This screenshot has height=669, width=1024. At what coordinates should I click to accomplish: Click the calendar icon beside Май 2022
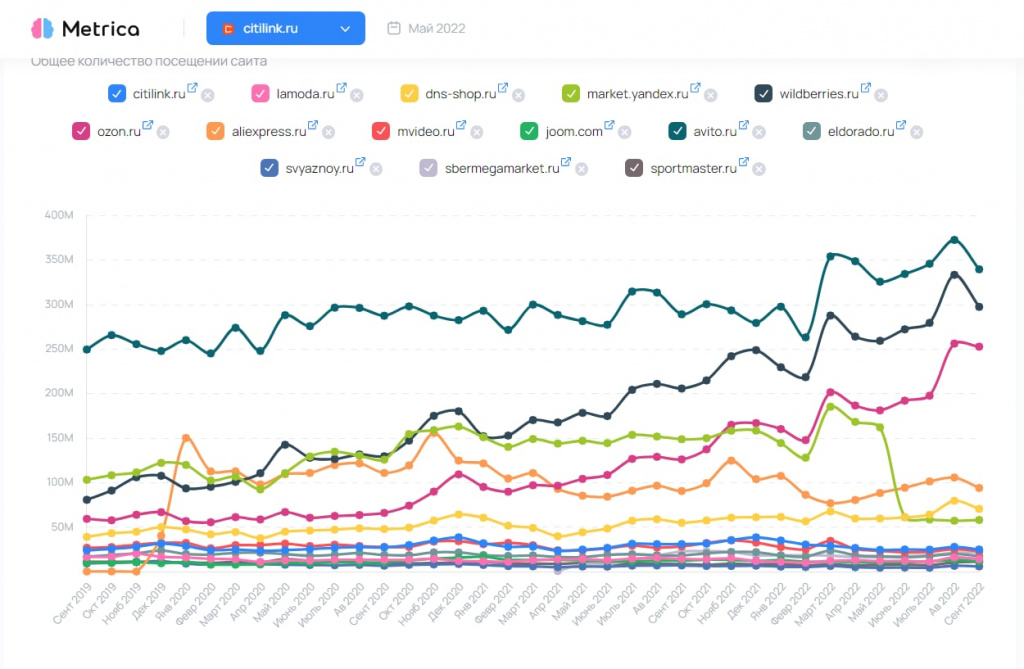[394, 28]
